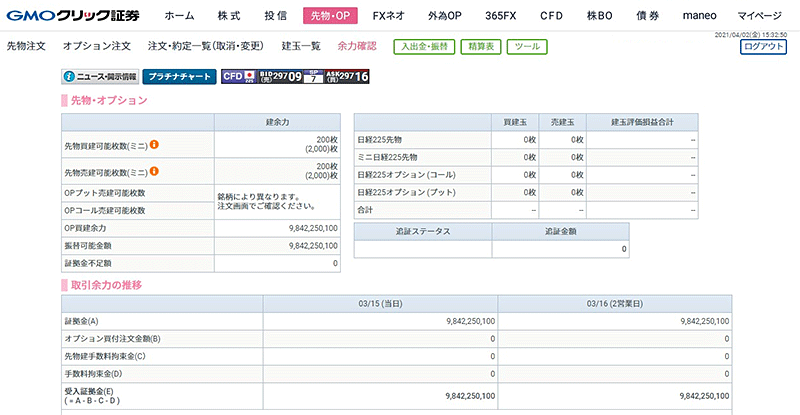The width and height of the screenshot is (800, 415).
Task: Click the GMOクリック証券 logo
Action: 71,16
